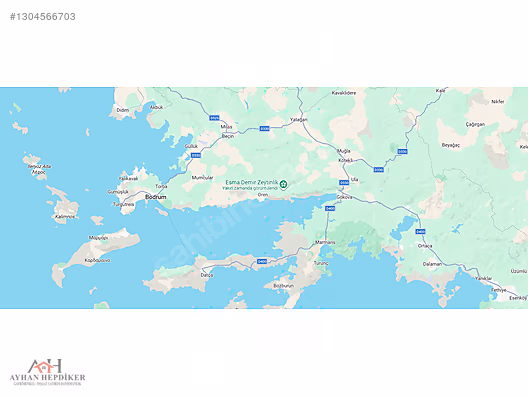Click the Muğla city label
The width and height of the screenshot is (528, 396).
pyautogui.click(x=344, y=151)
